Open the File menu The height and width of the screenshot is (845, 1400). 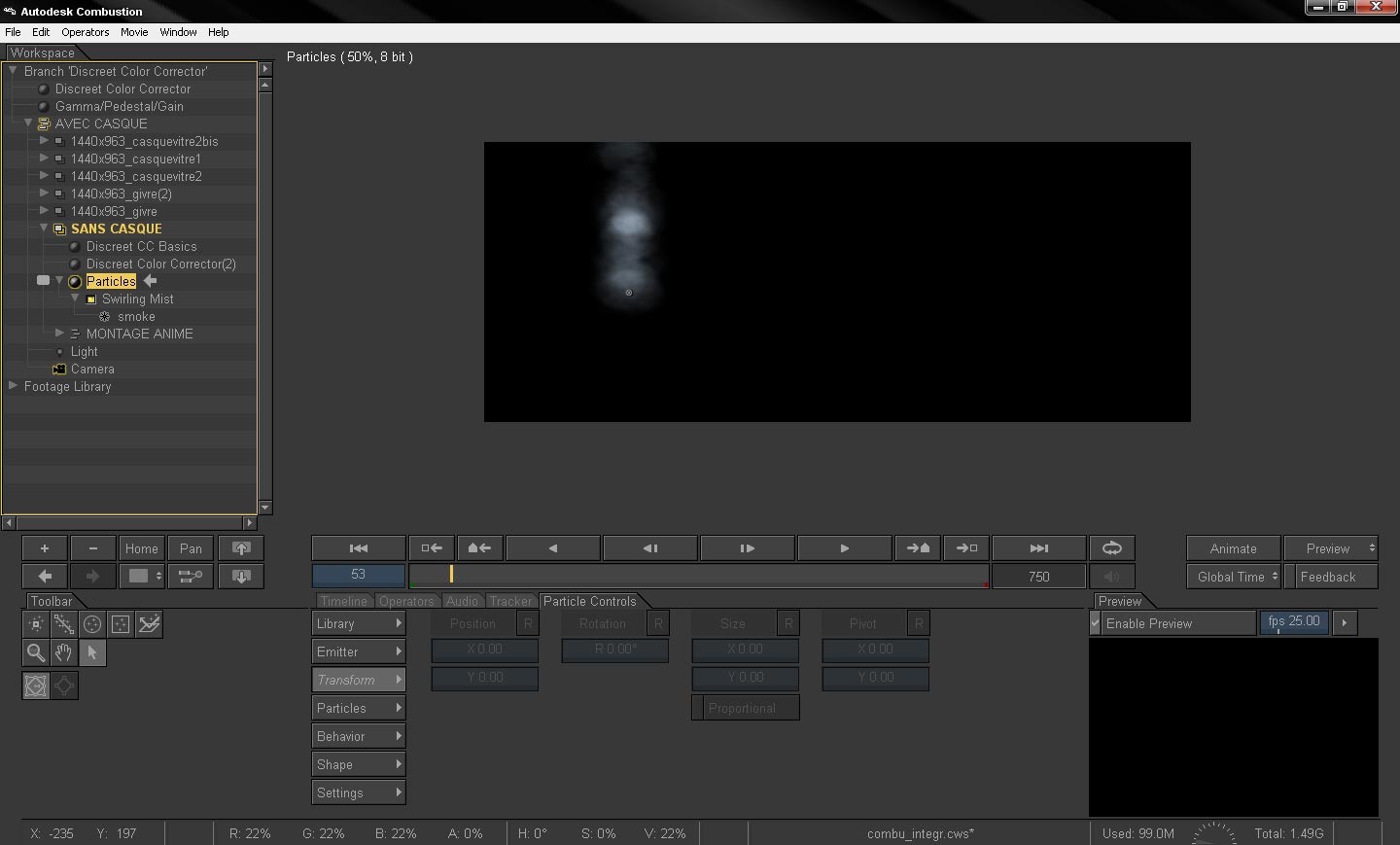coord(13,32)
